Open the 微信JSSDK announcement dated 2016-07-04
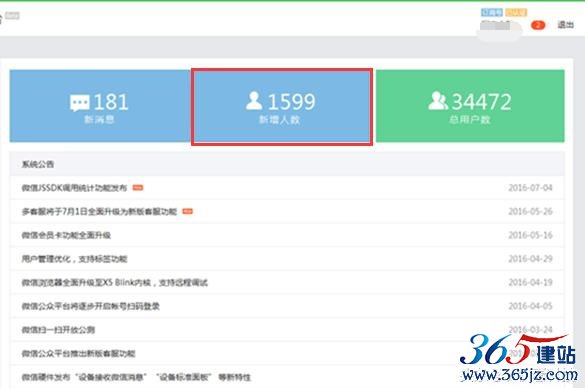The width and height of the screenshot is (585, 388). 75,188
